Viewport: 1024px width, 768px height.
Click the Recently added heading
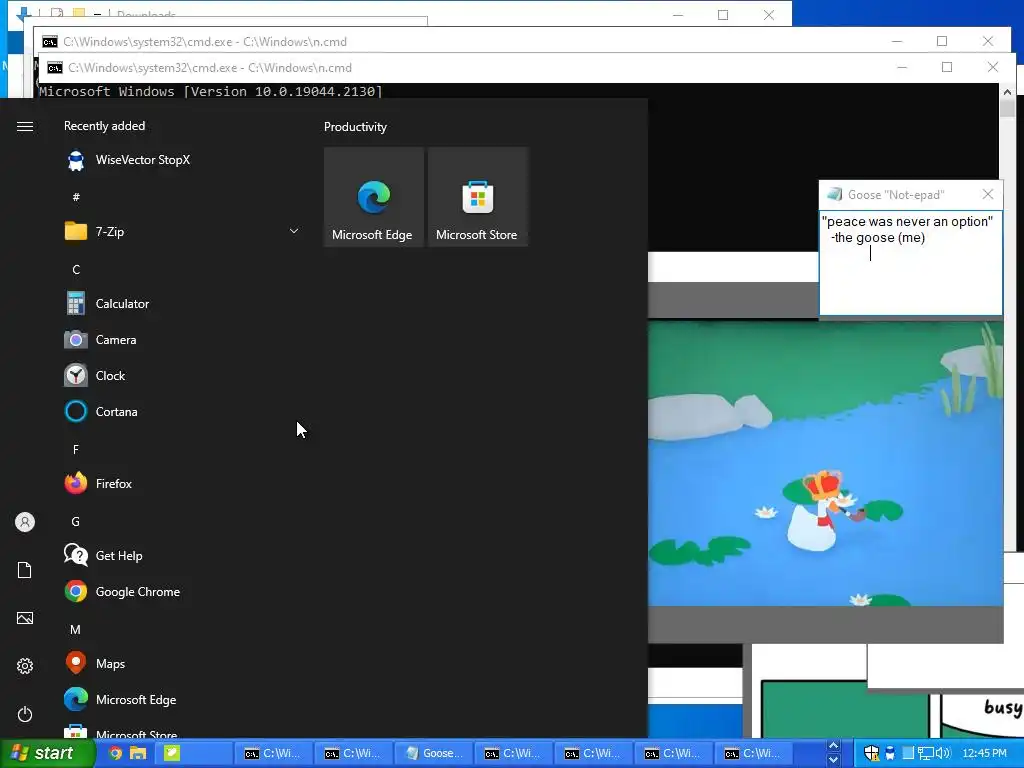point(104,126)
